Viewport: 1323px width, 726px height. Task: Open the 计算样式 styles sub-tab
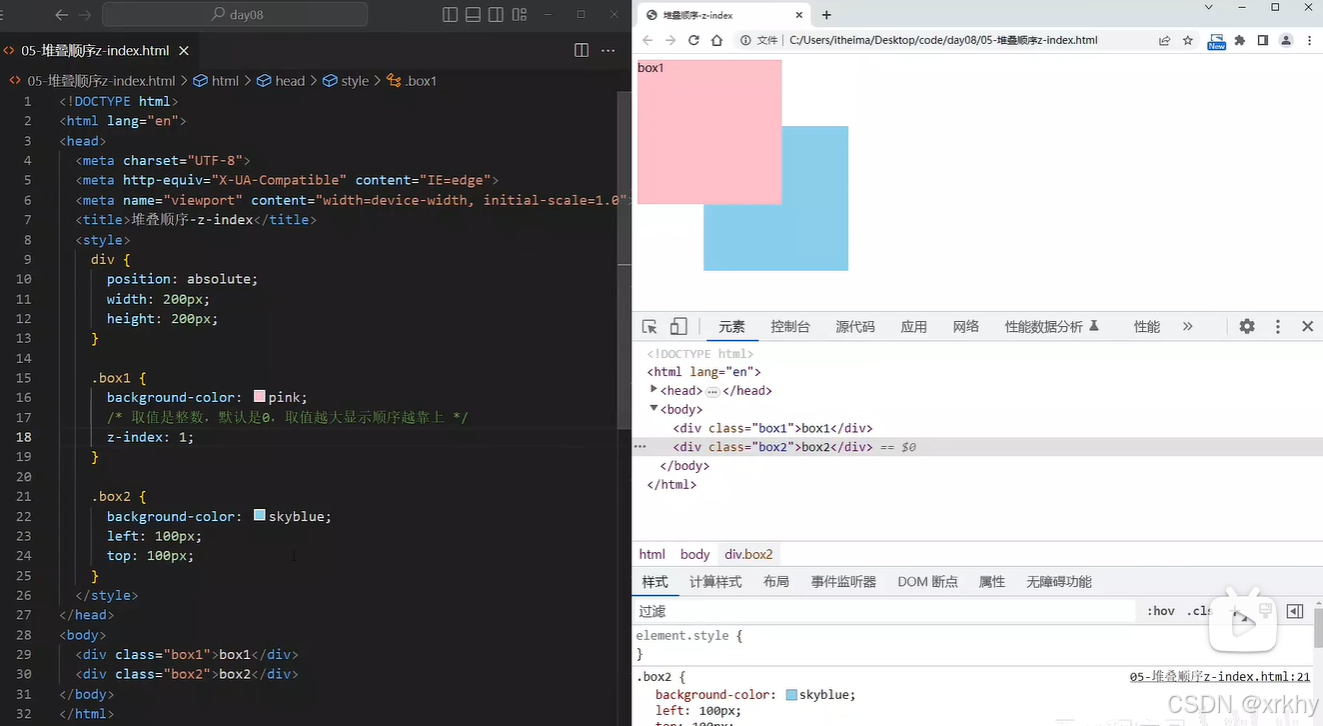point(715,582)
